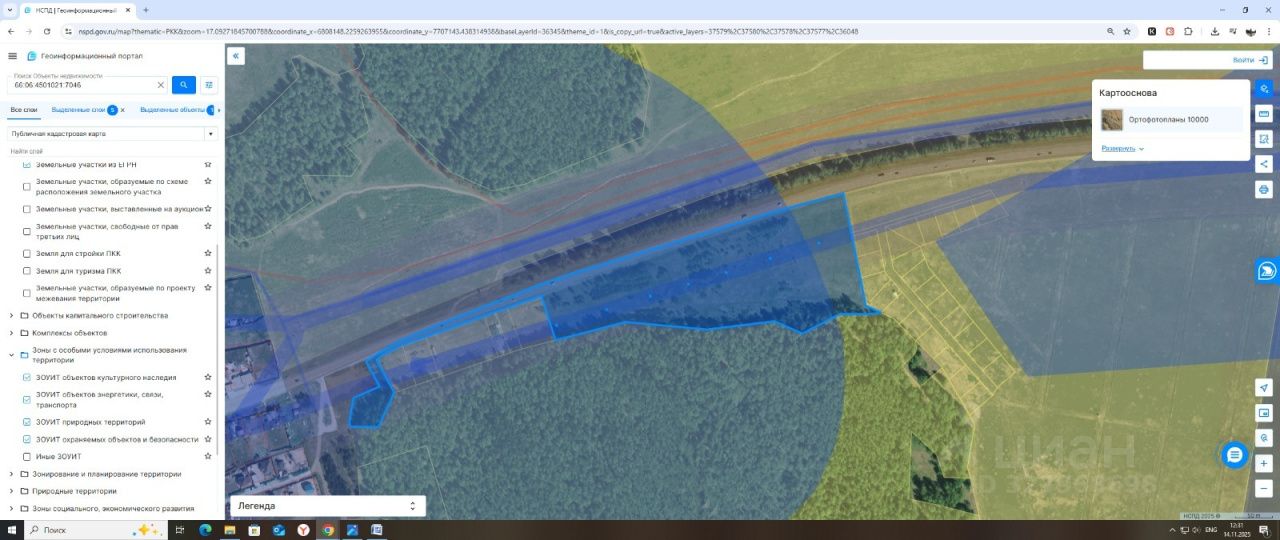
Task: Open the overview map window button
Action: (x=1264, y=413)
